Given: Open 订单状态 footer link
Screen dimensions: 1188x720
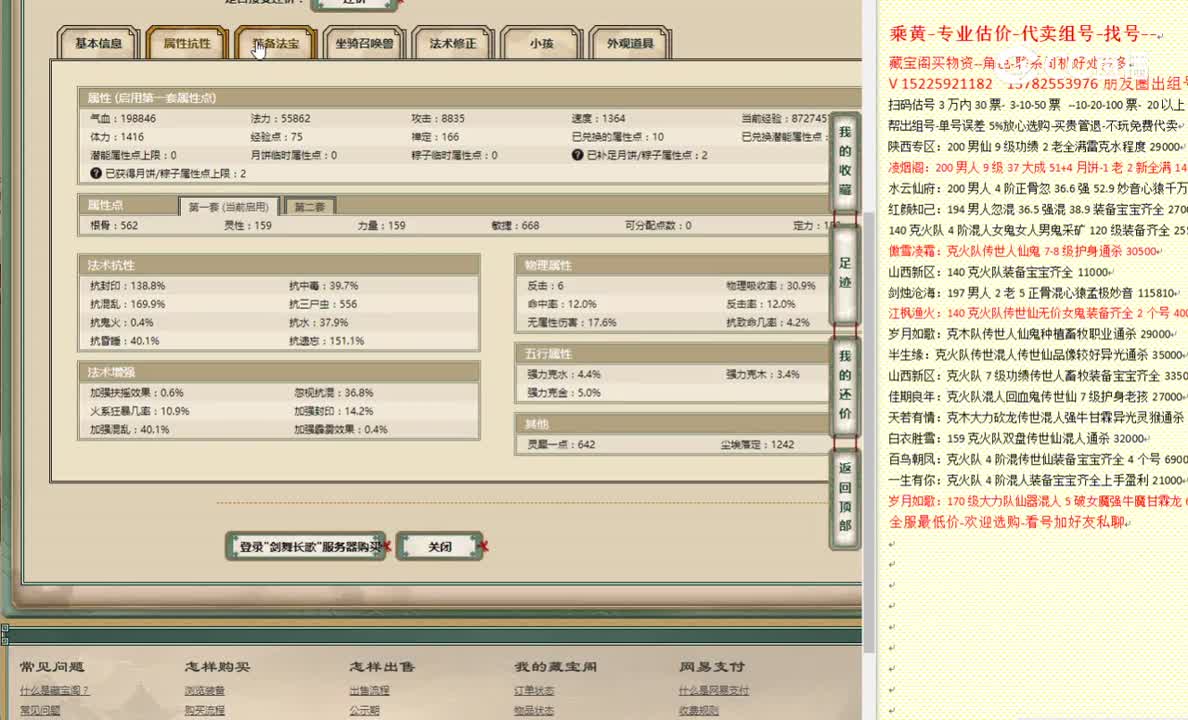Looking at the screenshot, I should click(x=534, y=690).
